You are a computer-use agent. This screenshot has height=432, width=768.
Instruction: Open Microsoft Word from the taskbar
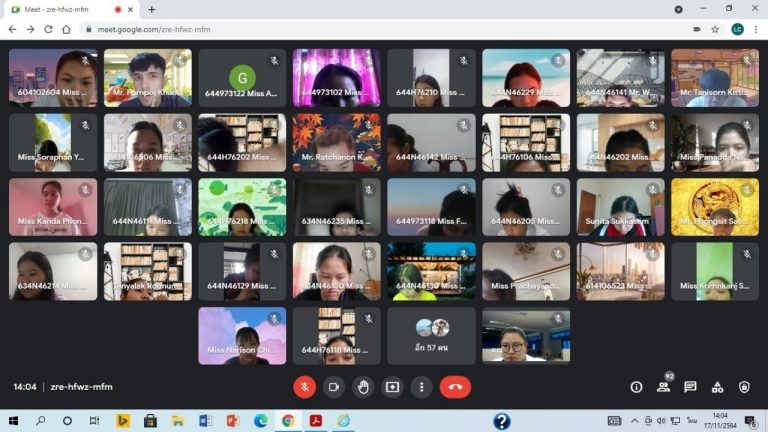(205, 421)
